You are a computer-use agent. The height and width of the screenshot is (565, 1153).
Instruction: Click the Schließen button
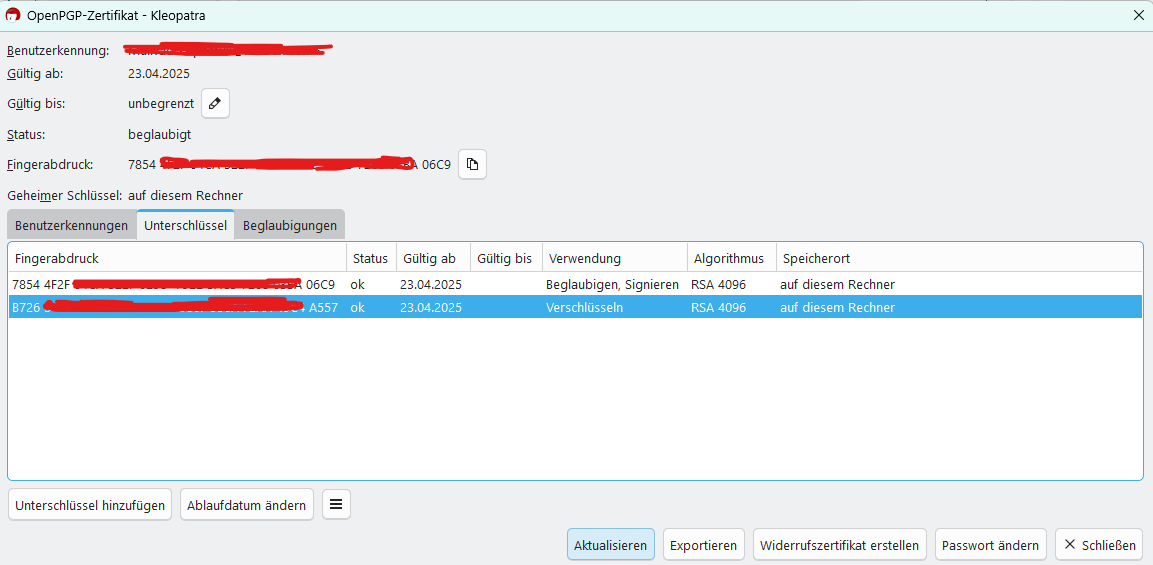click(x=1099, y=545)
